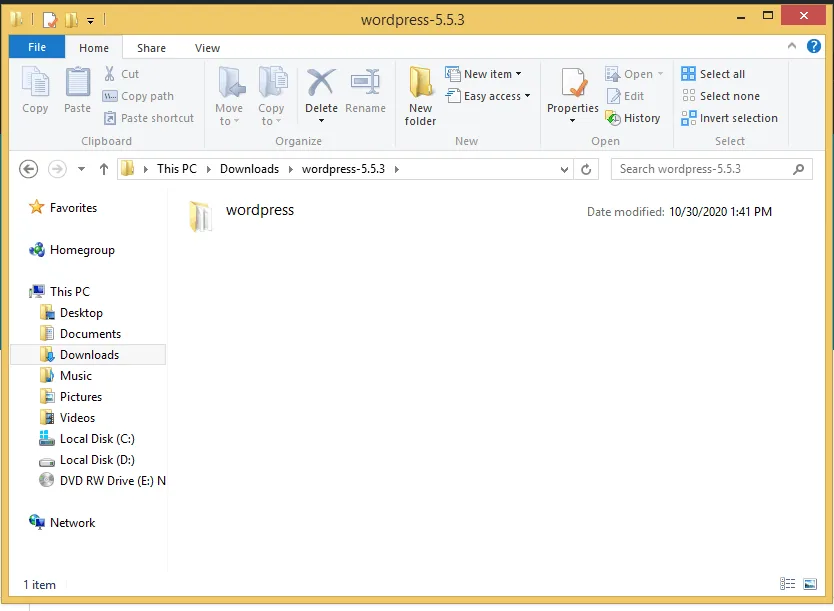Click Downloads in the address breadcrumb
The height and width of the screenshot is (611, 834).
click(x=249, y=169)
